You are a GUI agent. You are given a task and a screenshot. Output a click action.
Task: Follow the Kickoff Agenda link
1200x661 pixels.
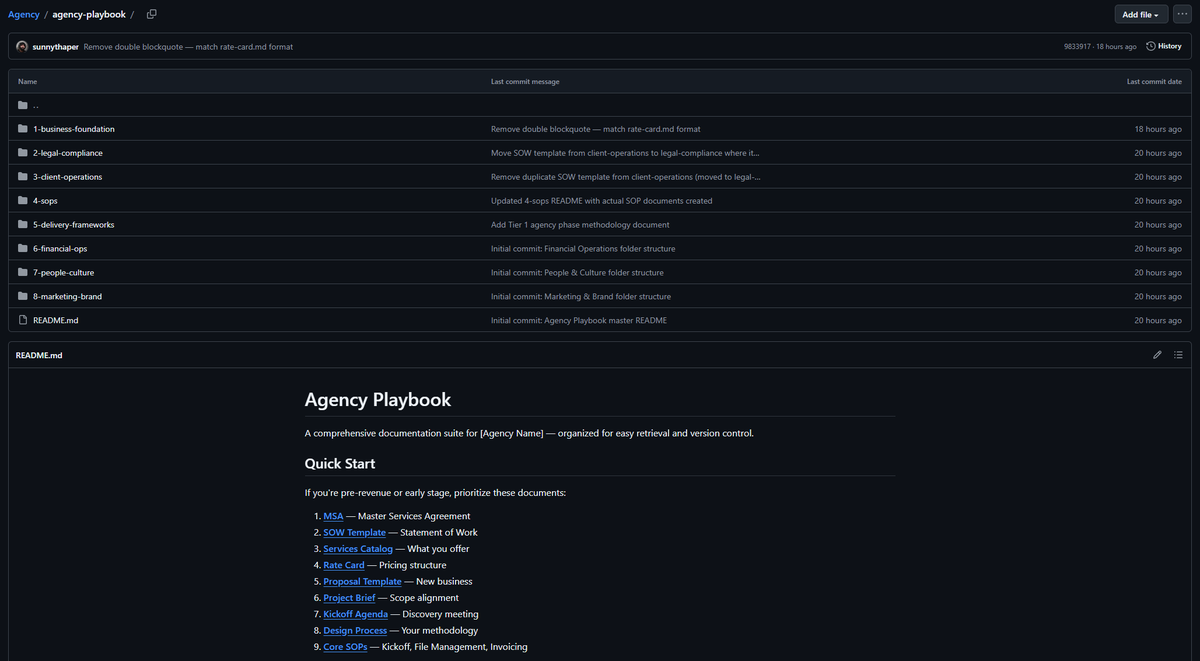(355, 614)
